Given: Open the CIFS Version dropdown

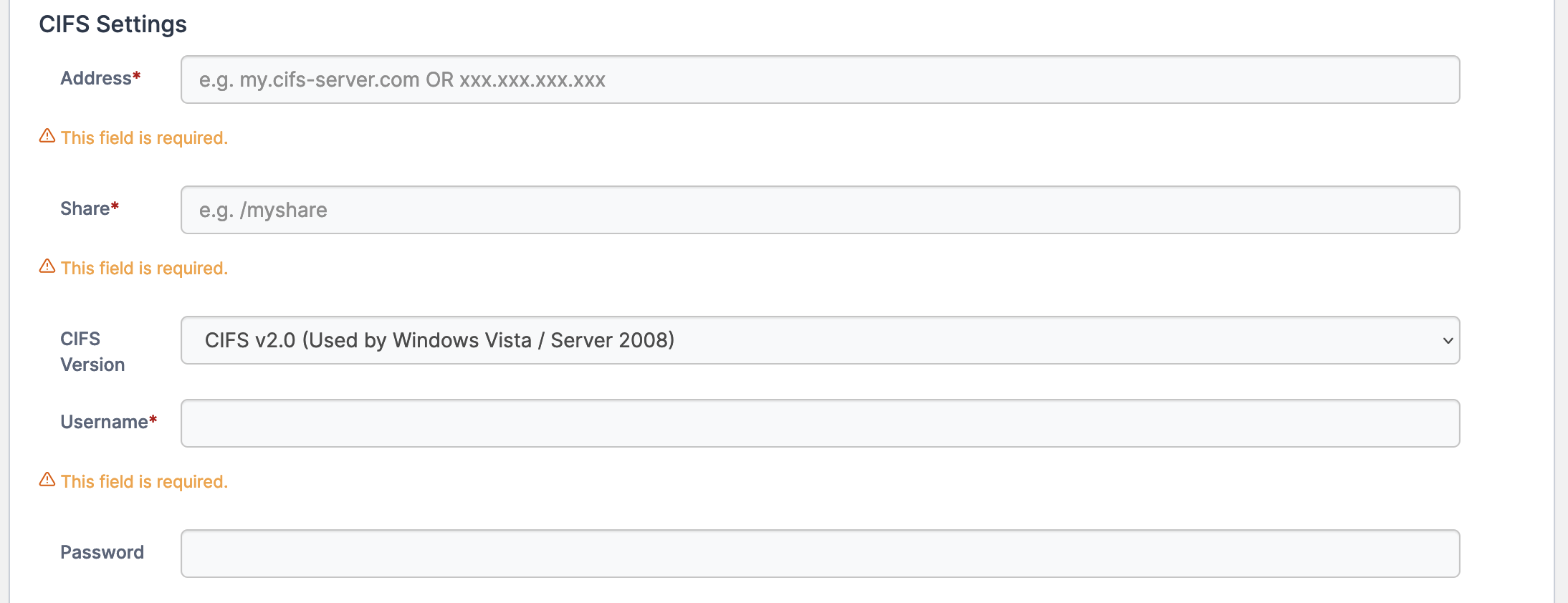Looking at the screenshot, I should (820, 340).
